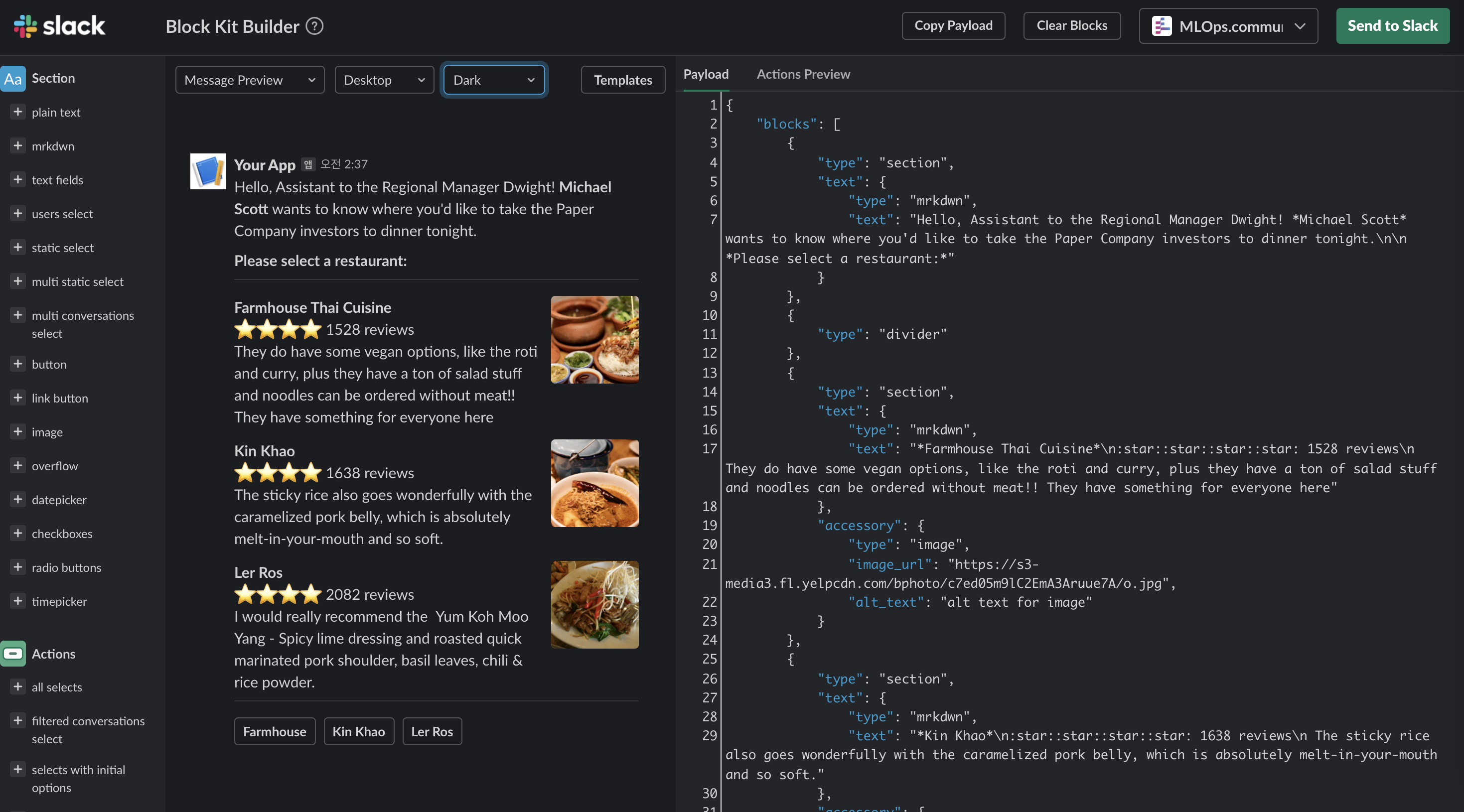This screenshot has height=812, width=1464.
Task: Open the Message Preview dropdown
Action: 250,80
